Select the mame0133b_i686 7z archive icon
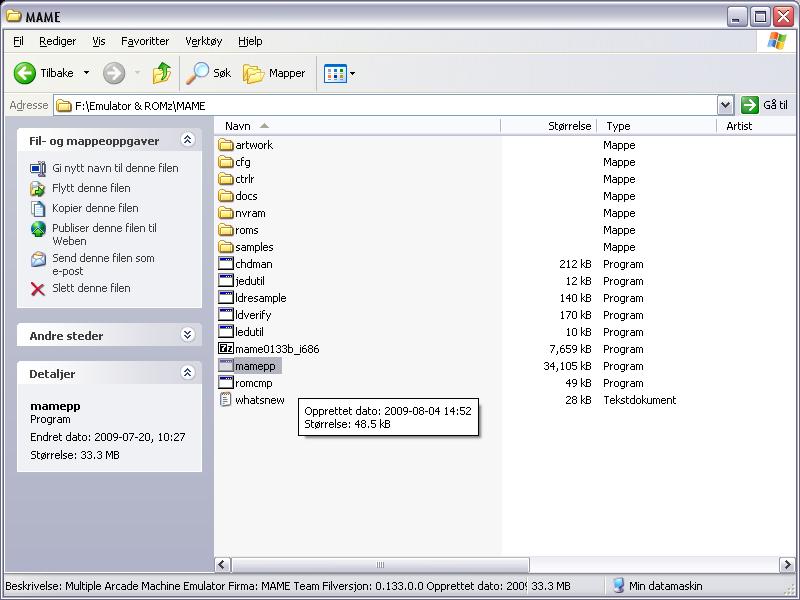The image size is (800, 600). [226, 348]
